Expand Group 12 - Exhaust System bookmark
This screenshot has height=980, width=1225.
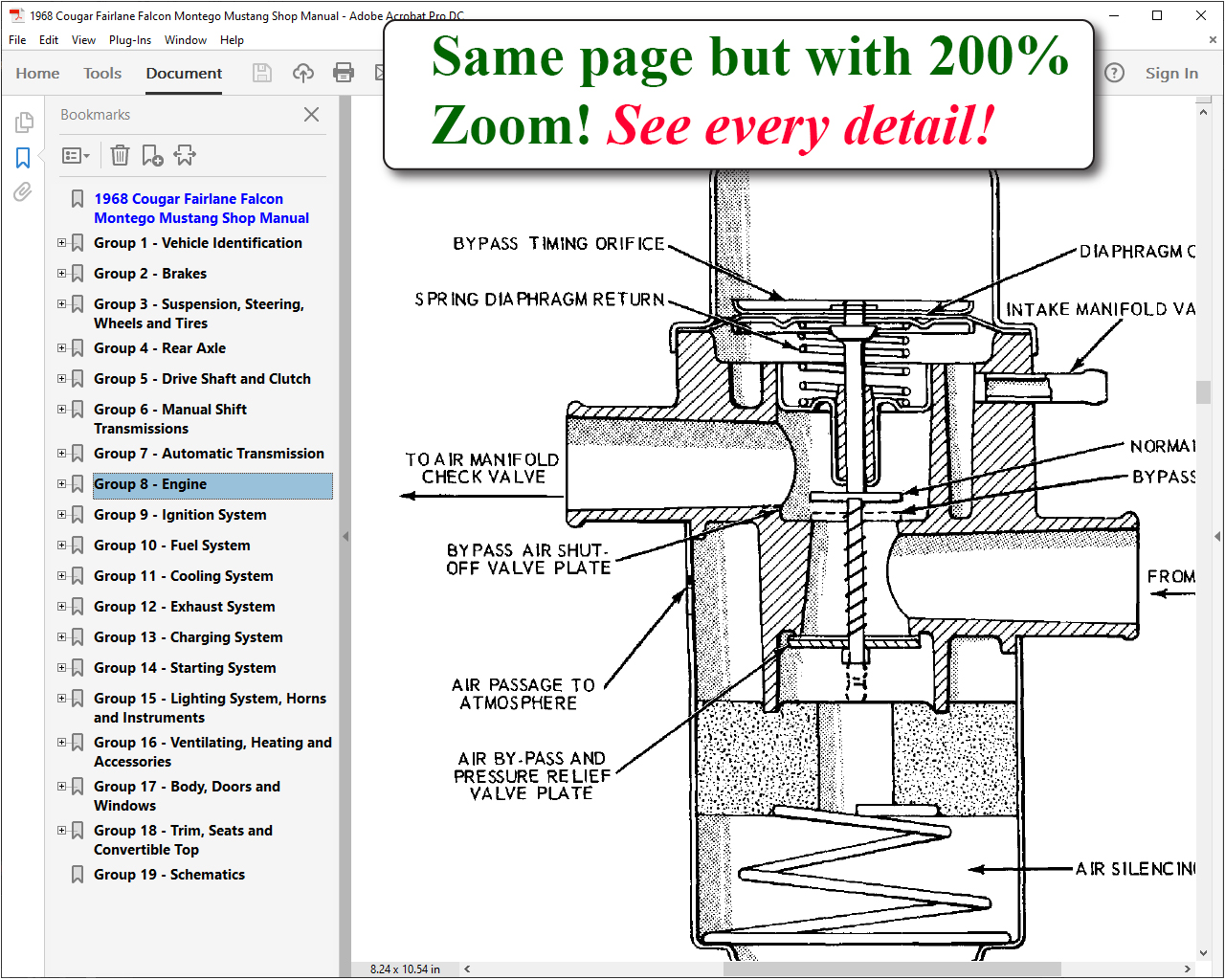[x=62, y=607]
